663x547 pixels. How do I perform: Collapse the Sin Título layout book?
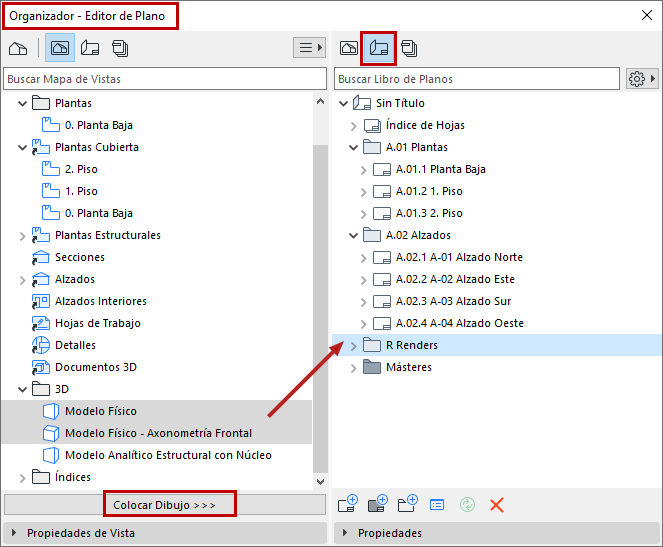(x=343, y=103)
